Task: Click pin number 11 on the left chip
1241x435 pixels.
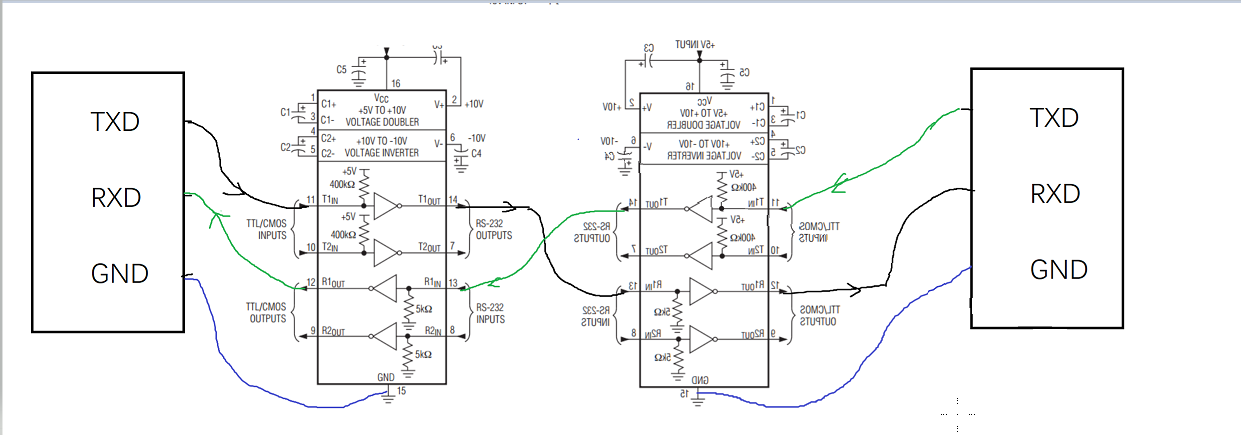Action: point(312,200)
